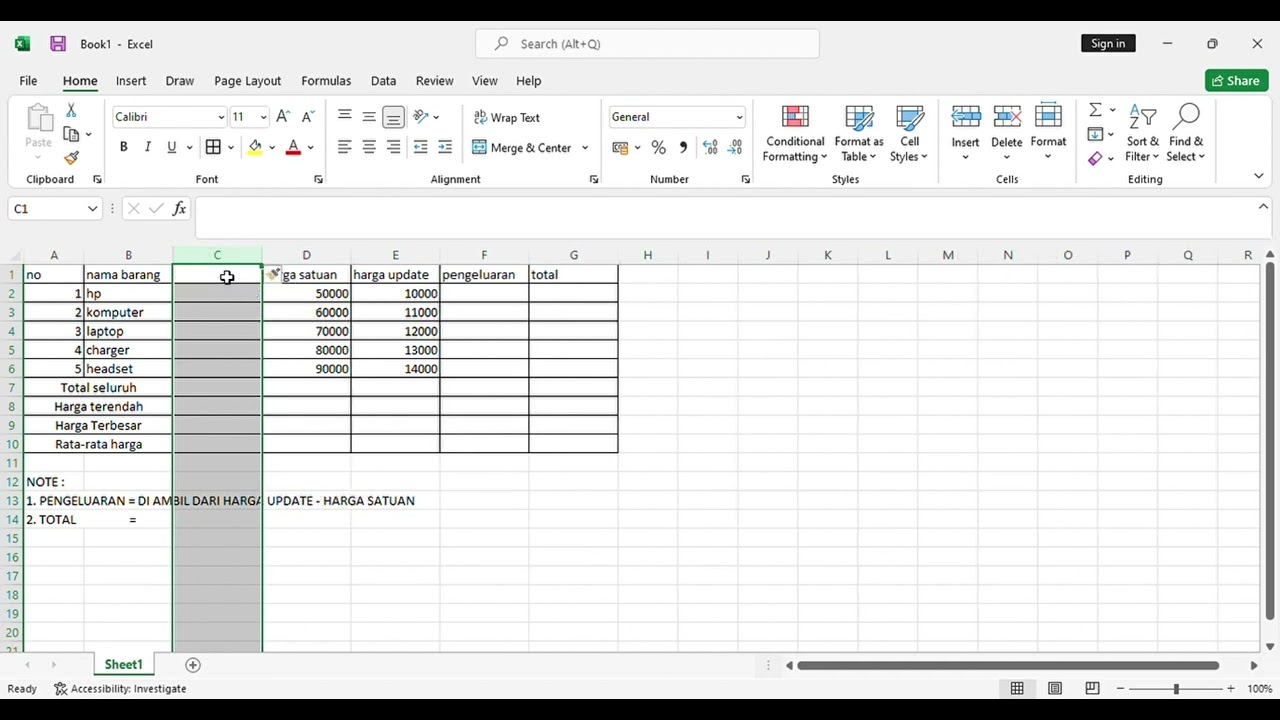Click the Save icon in title bar
This screenshot has width=1280, height=720.
pyautogui.click(x=58, y=44)
